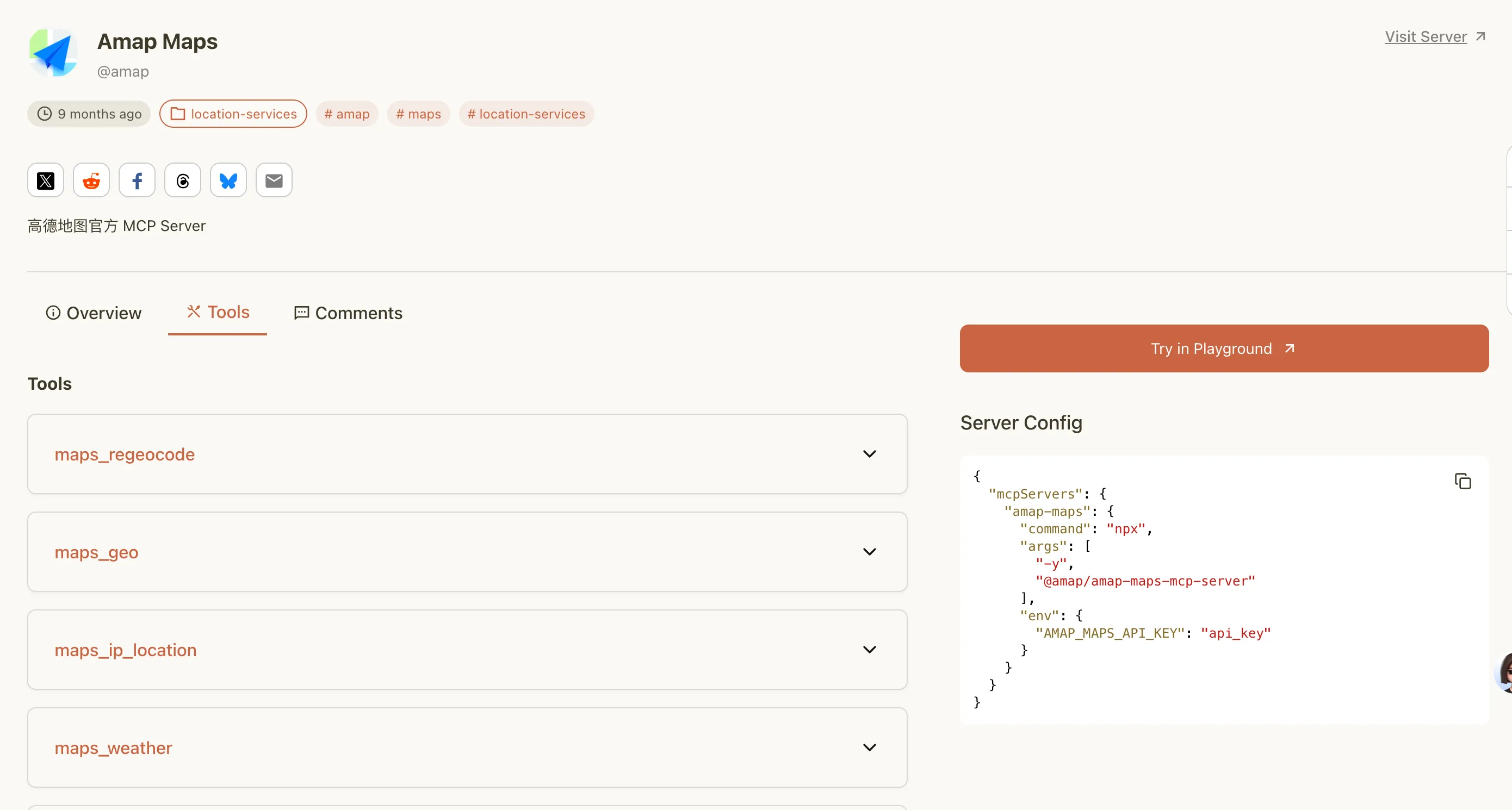
Task: Click the Amap Maps paper-plane logo
Action: click(x=53, y=53)
